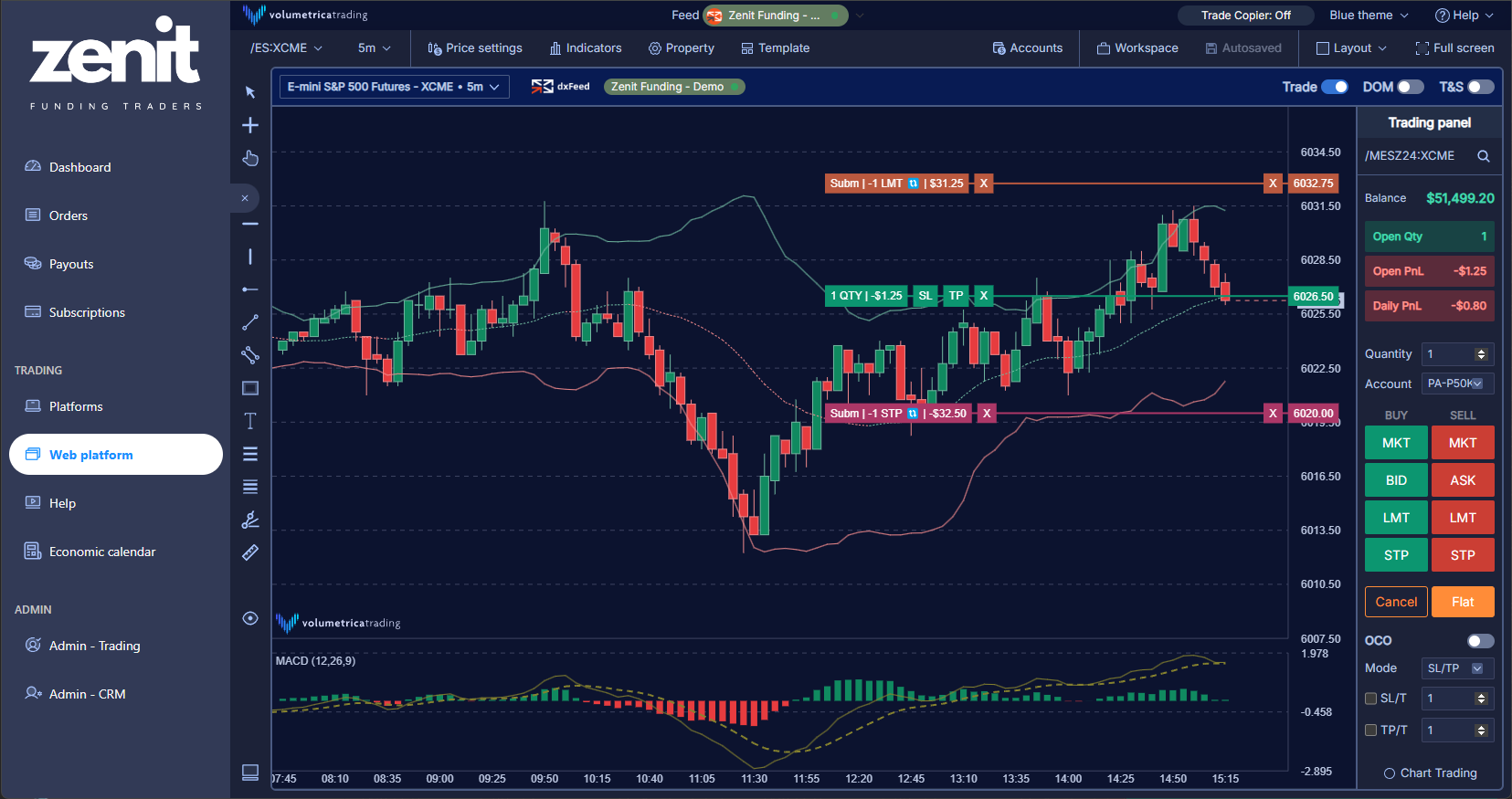Open the 5m timeframe dropdown
Screen dimensions: 1512x799
374,48
